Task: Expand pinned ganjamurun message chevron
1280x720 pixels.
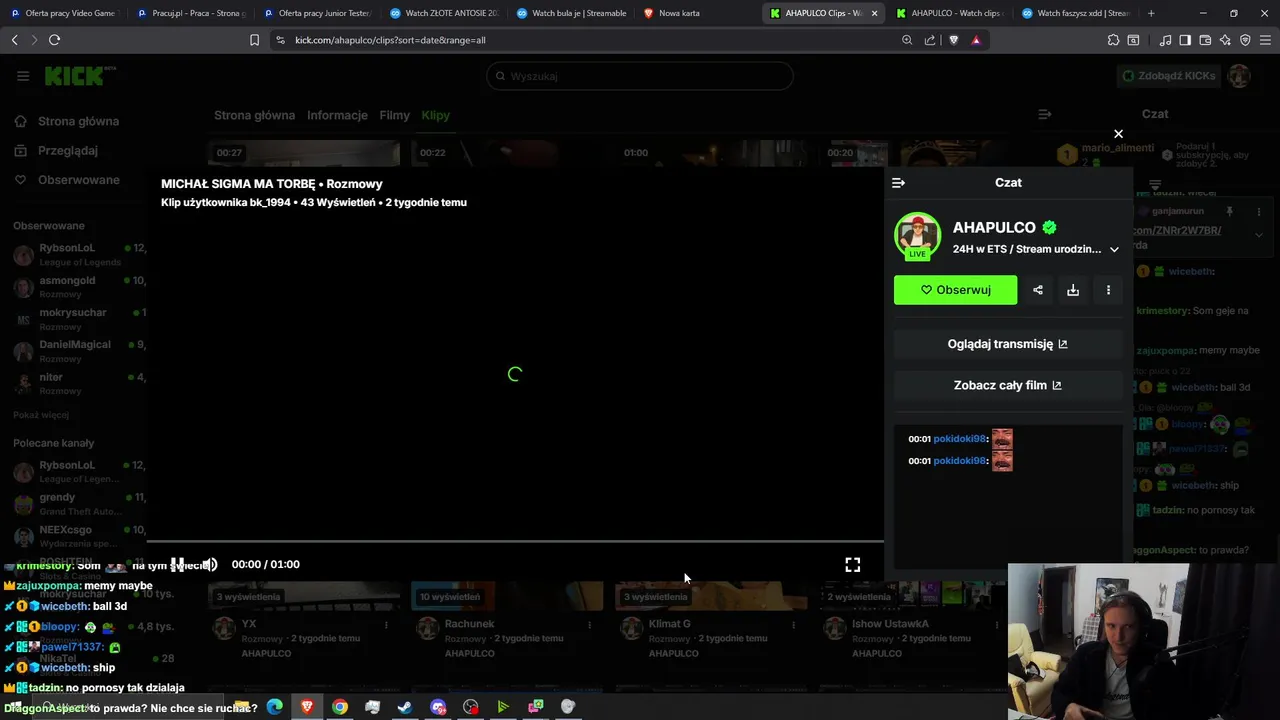Action: tap(1258, 235)
